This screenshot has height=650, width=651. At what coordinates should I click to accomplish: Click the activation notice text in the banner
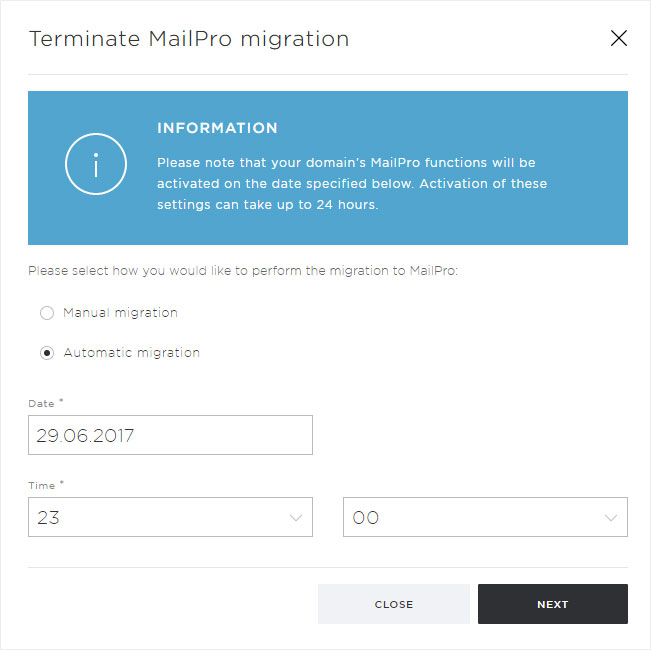point(352,183)
